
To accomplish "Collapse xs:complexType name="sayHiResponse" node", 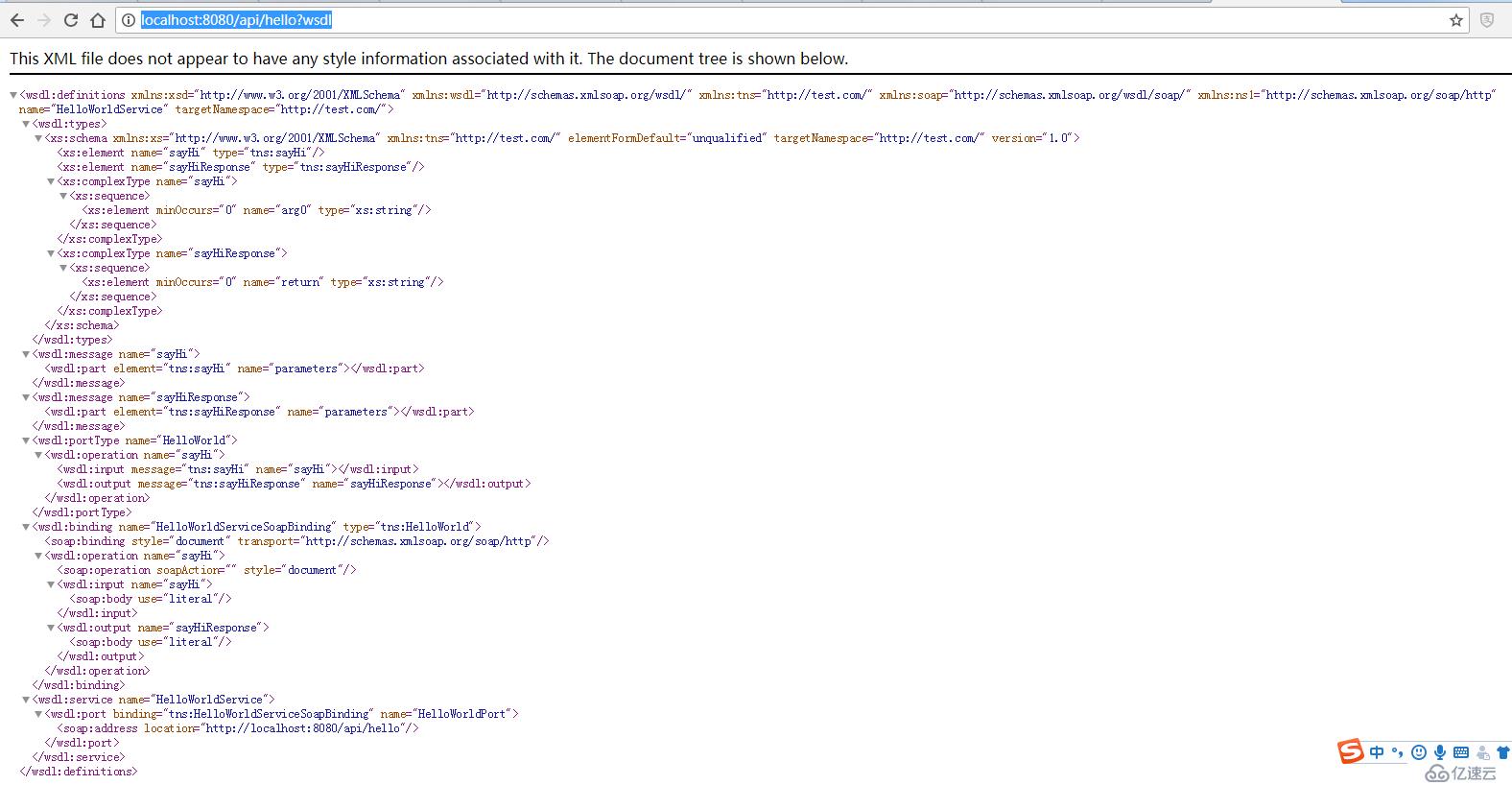I will tap(51, 253).
